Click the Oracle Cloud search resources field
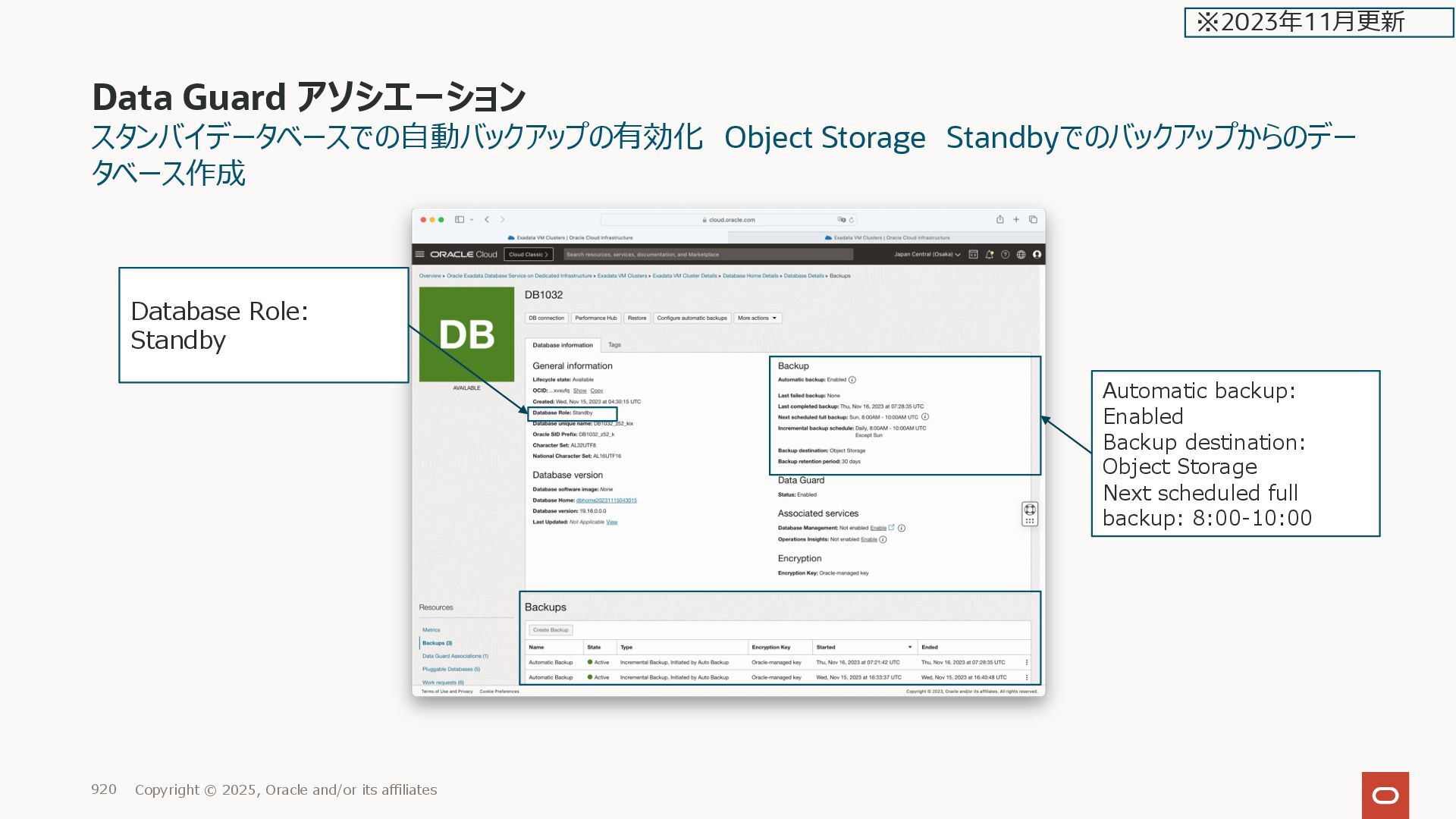This screenshot has height=819, width=1456. [708, 255]
